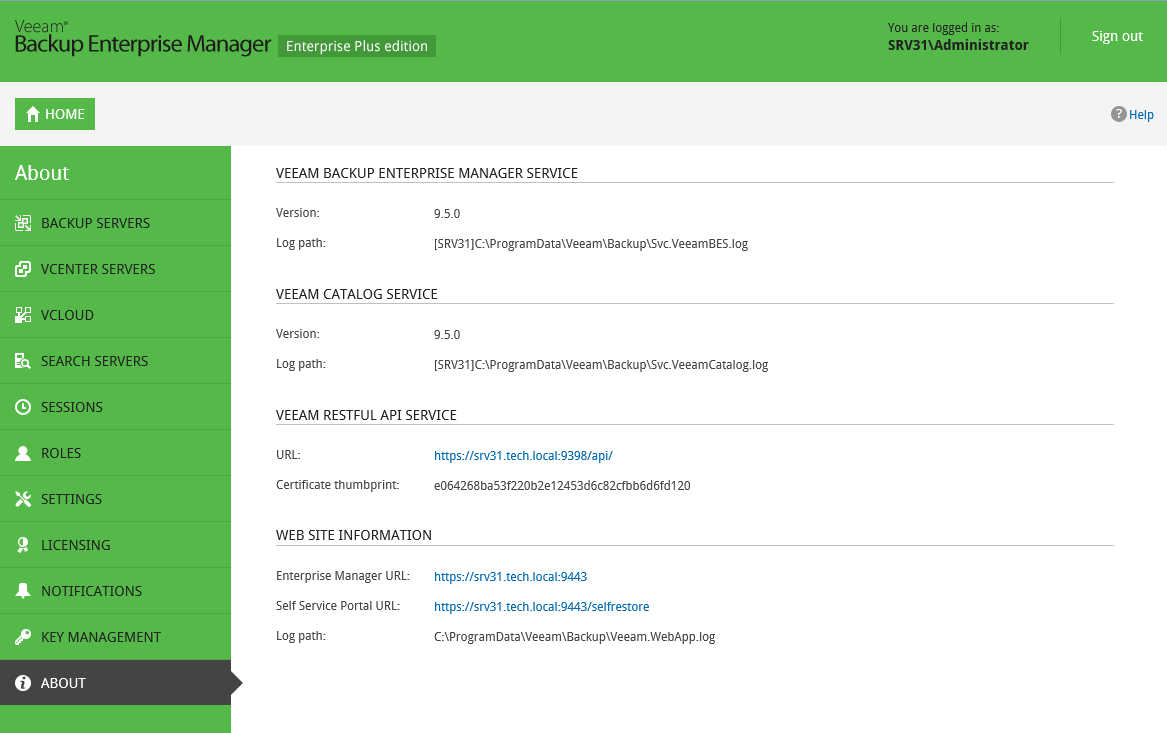Open LICENSING menu item
This screenshot has height=733, width=1167.
[115, 545]
